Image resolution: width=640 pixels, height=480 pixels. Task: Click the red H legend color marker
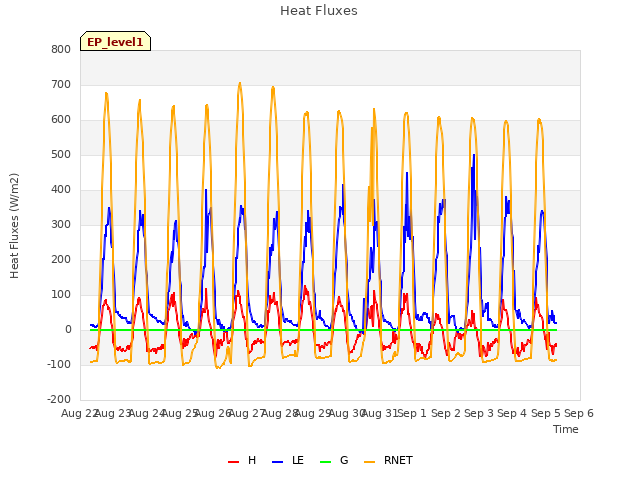click(x=233, y=462)
